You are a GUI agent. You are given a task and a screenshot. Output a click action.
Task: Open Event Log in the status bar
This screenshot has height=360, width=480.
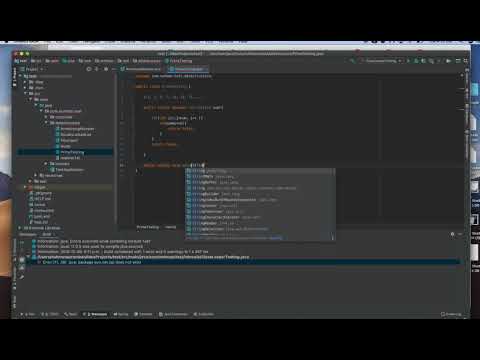tap(451, 314)
